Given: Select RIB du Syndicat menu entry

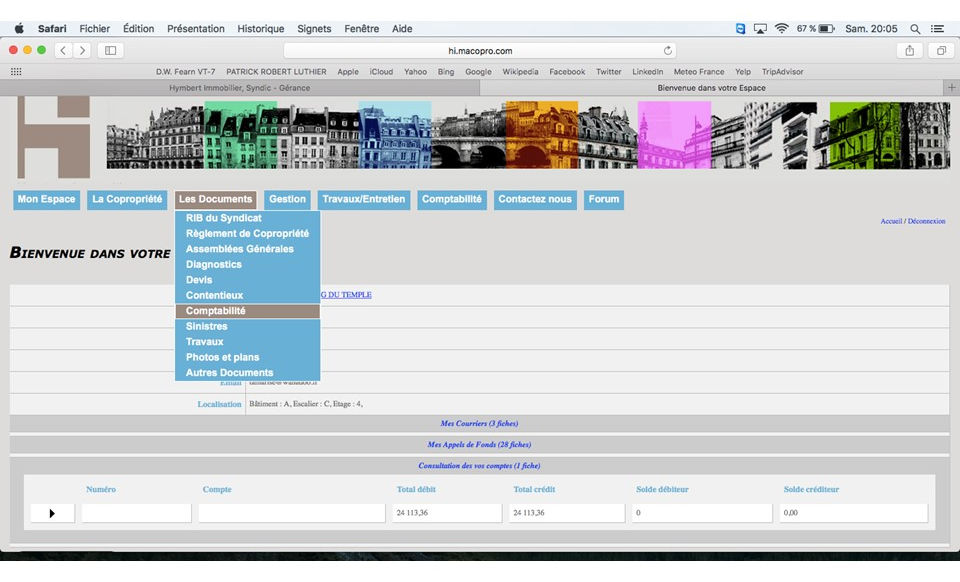Looking at the screenshot, I should (x=247, y=218).
